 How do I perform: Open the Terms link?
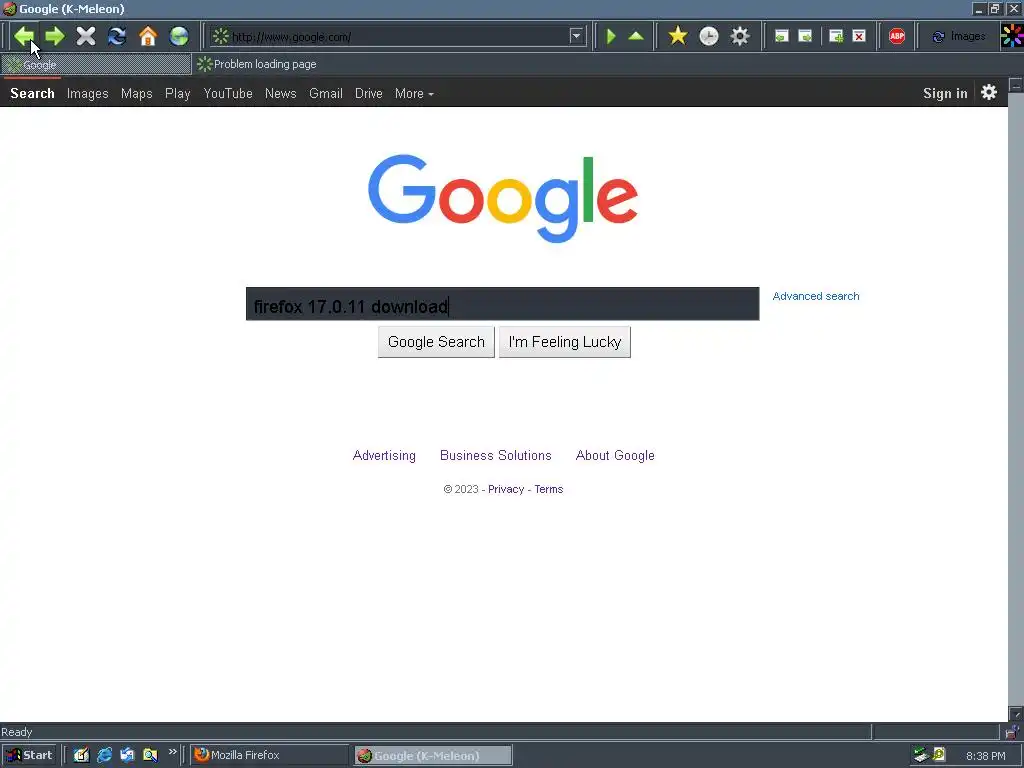(549, 489)
